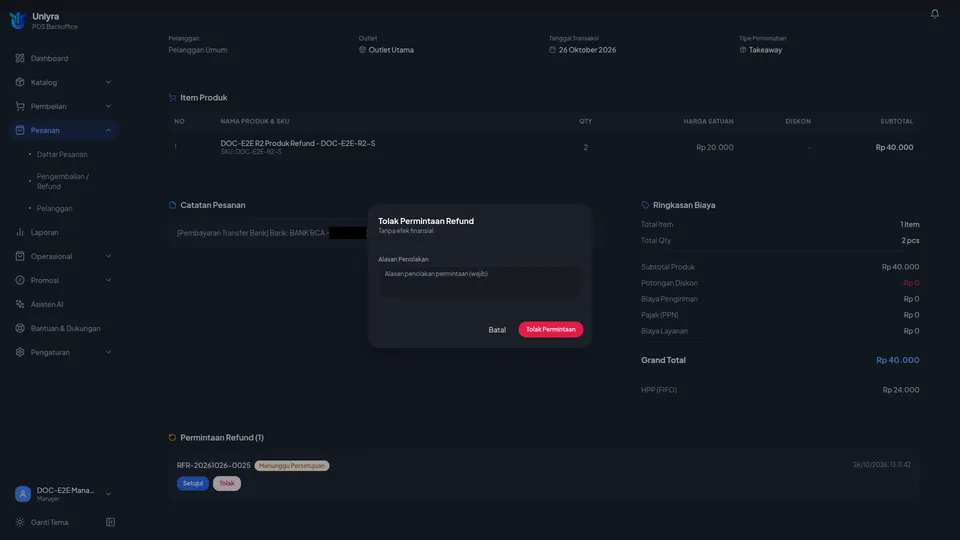Click the Permintaan Refund circular arrow icon
Screen dimensions: 960x540
tap(172, 437)
